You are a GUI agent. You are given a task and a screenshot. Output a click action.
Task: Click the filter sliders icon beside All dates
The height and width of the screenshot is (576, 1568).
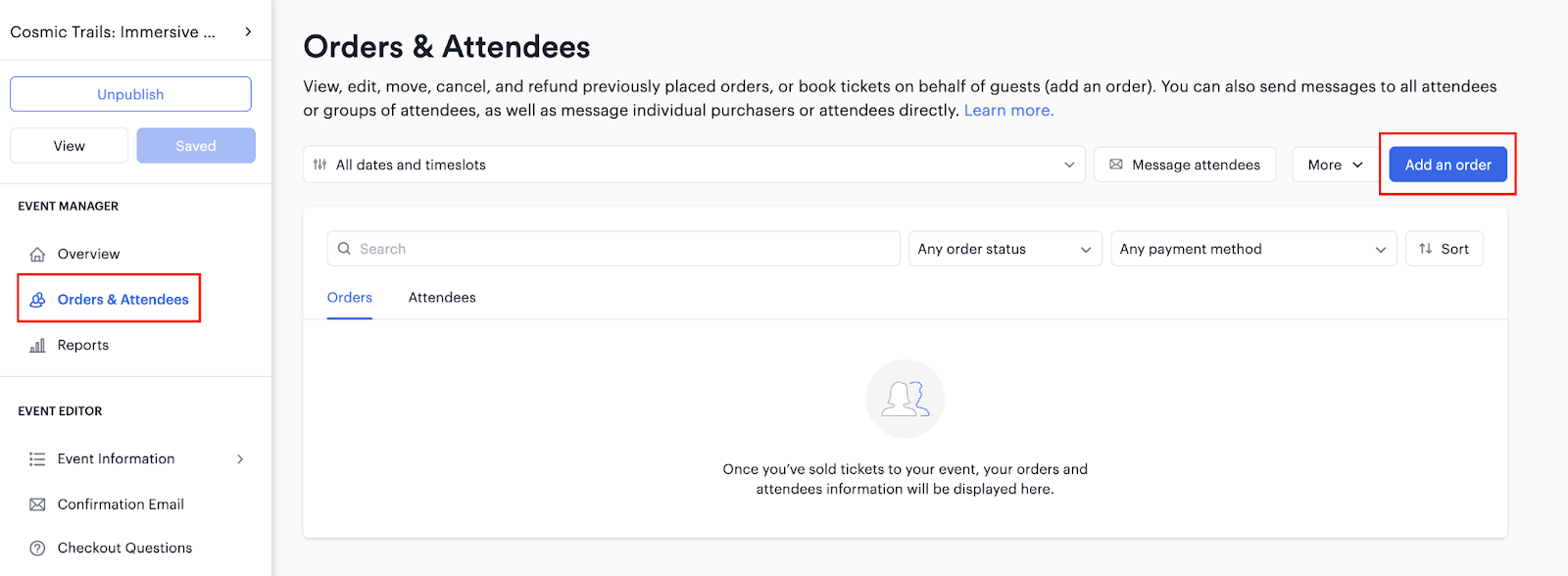(320, 165)
